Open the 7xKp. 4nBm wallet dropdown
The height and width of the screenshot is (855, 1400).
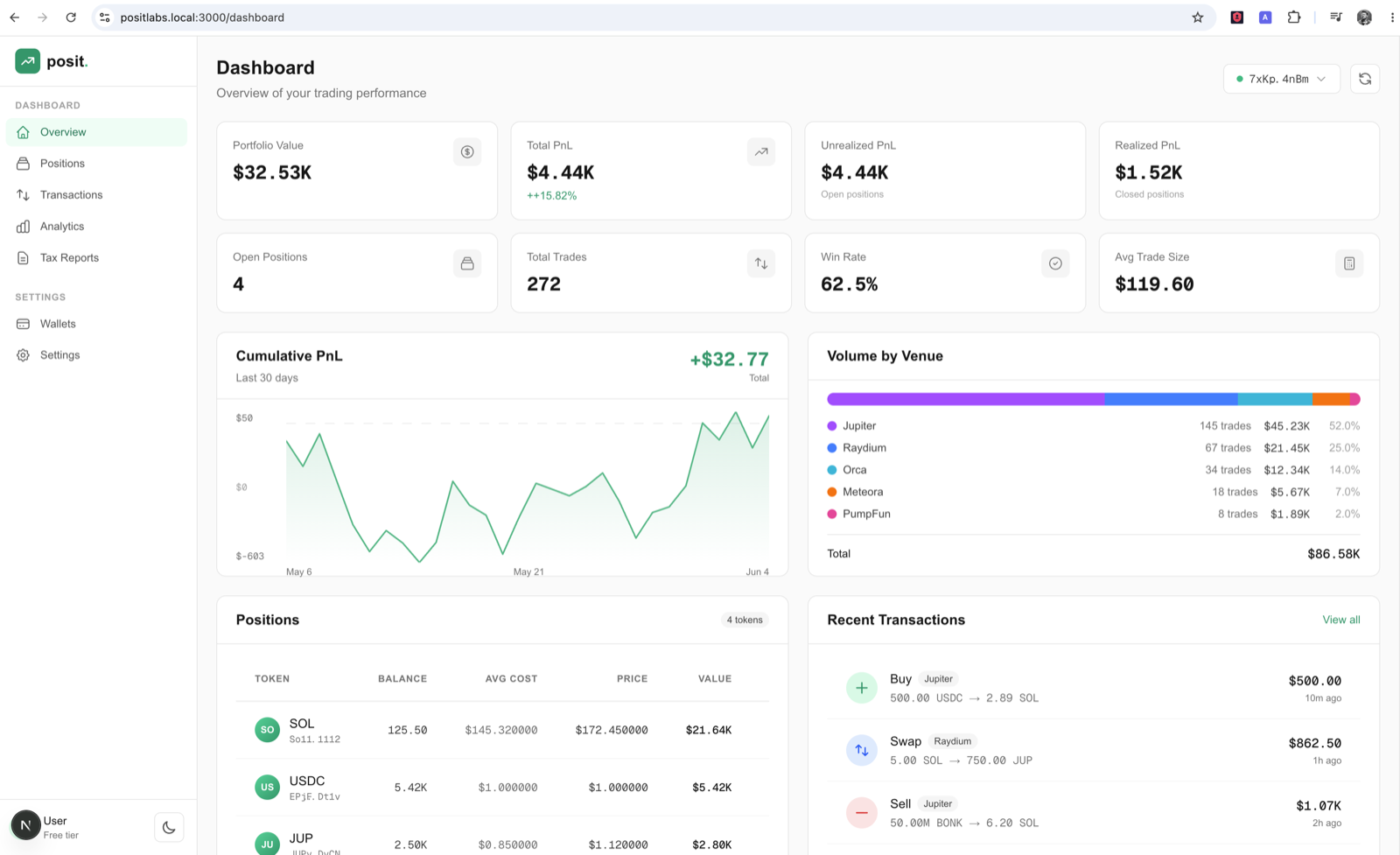1281,79
